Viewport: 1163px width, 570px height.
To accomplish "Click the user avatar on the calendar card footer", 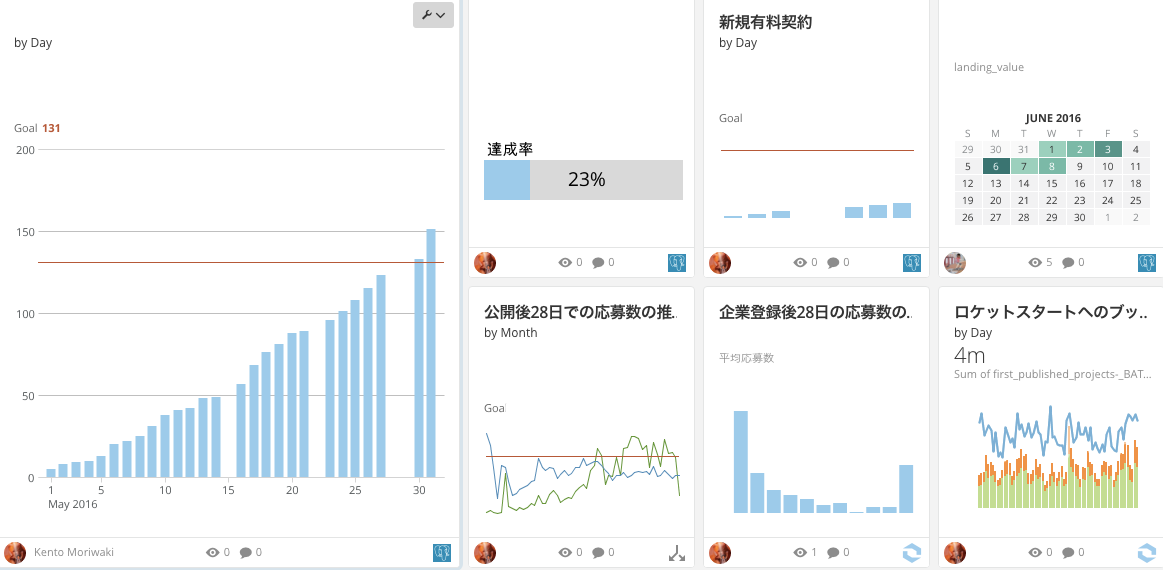I will (x=955, y=263).
